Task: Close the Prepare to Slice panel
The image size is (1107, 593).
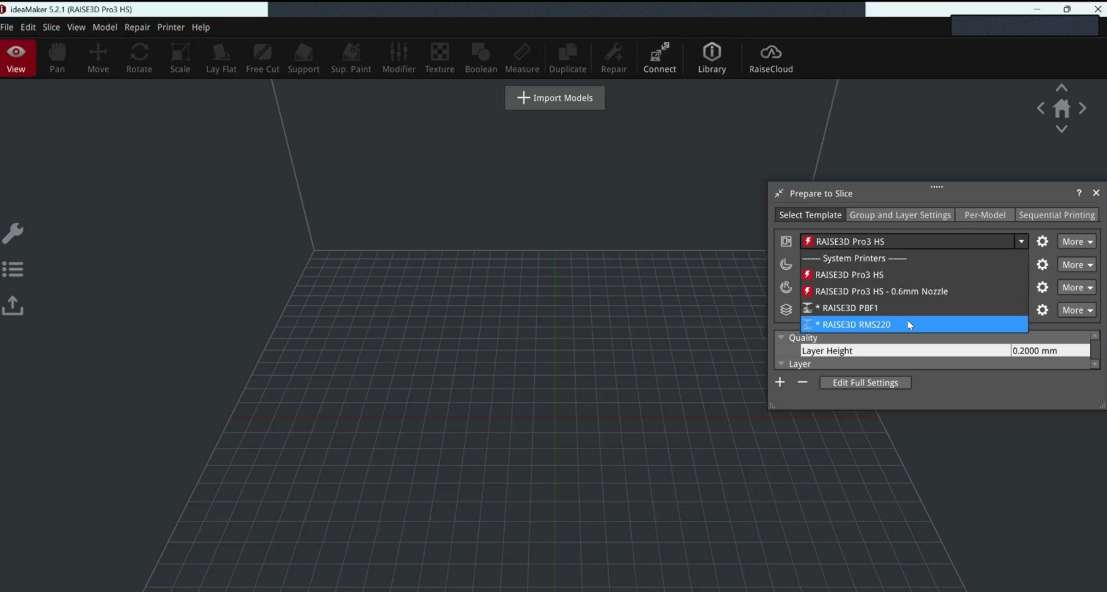Action: tap(1096, 193)
